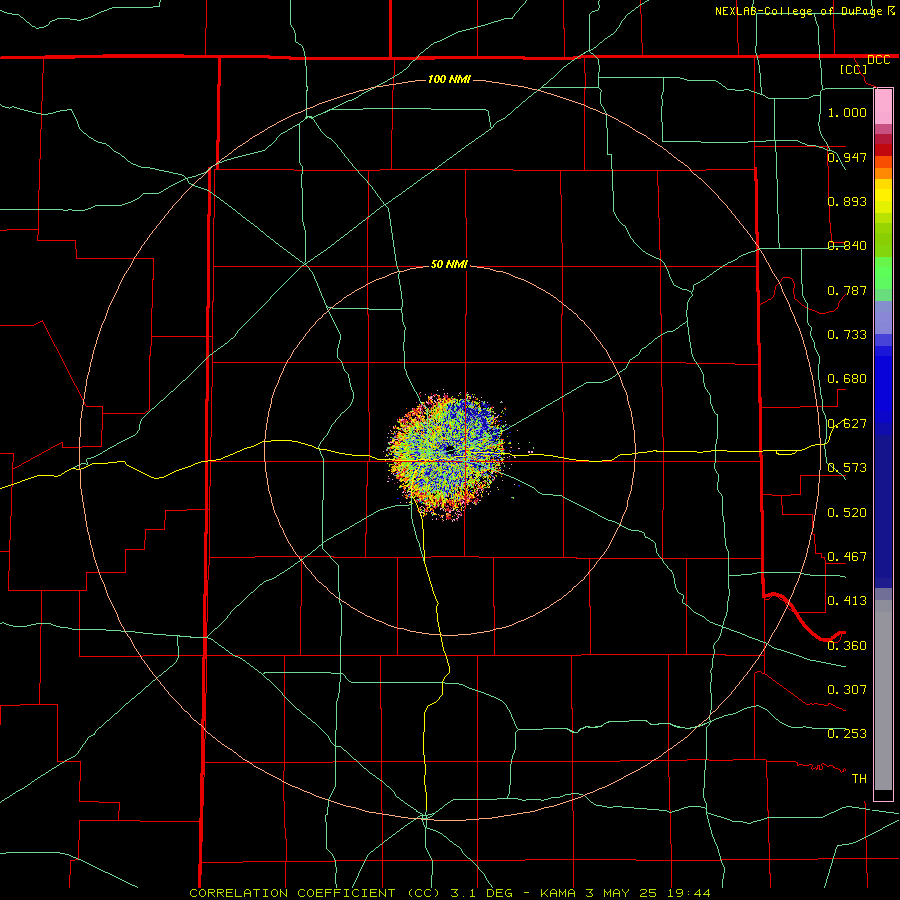The image size is (900, 900).
Task: Click the 0.733 legend value
Action: click(847, 334)
